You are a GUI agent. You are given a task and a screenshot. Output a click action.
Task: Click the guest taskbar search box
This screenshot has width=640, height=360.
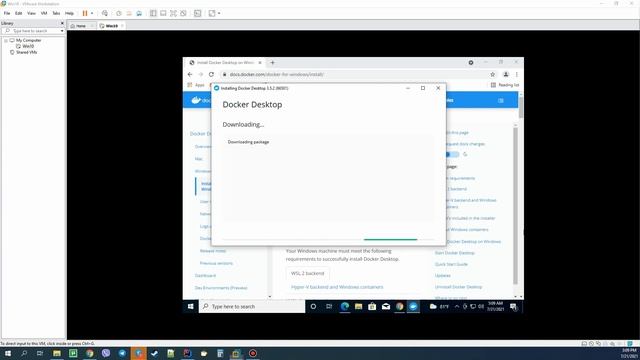pos(252,307)
